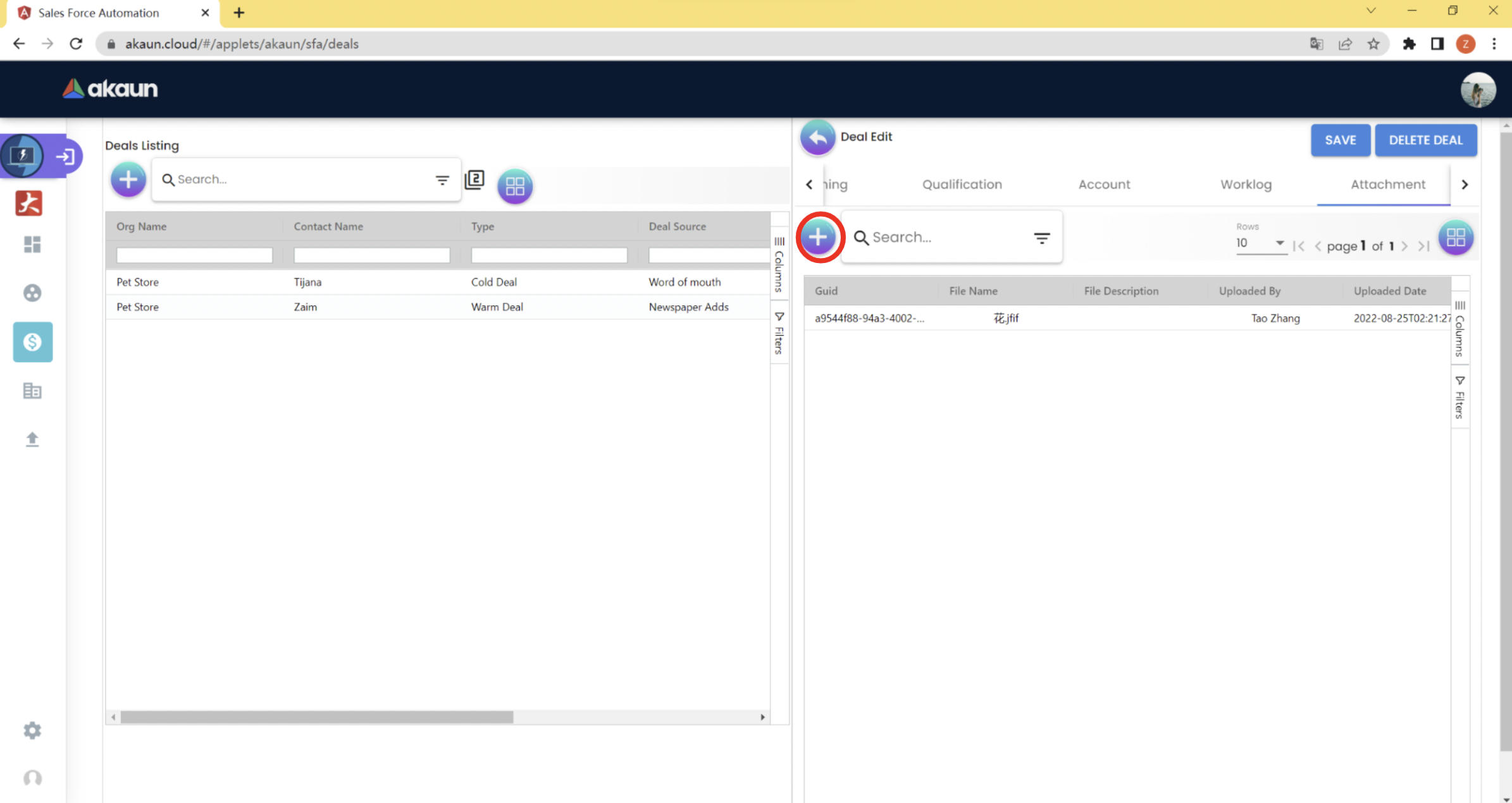Click the add new deal plus button
Image resolution: width=1512 pixels, height=803 pixels.
(x=128, y=180)
